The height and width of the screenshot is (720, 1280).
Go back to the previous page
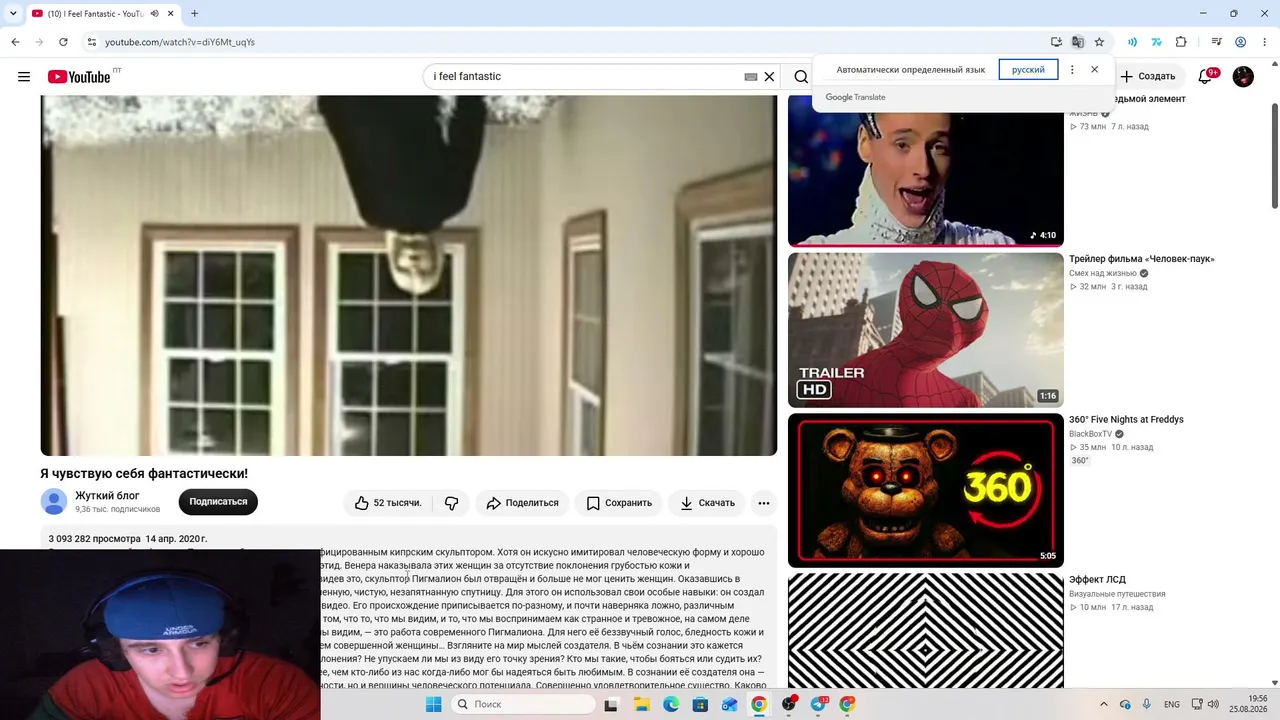coord(15,42)
